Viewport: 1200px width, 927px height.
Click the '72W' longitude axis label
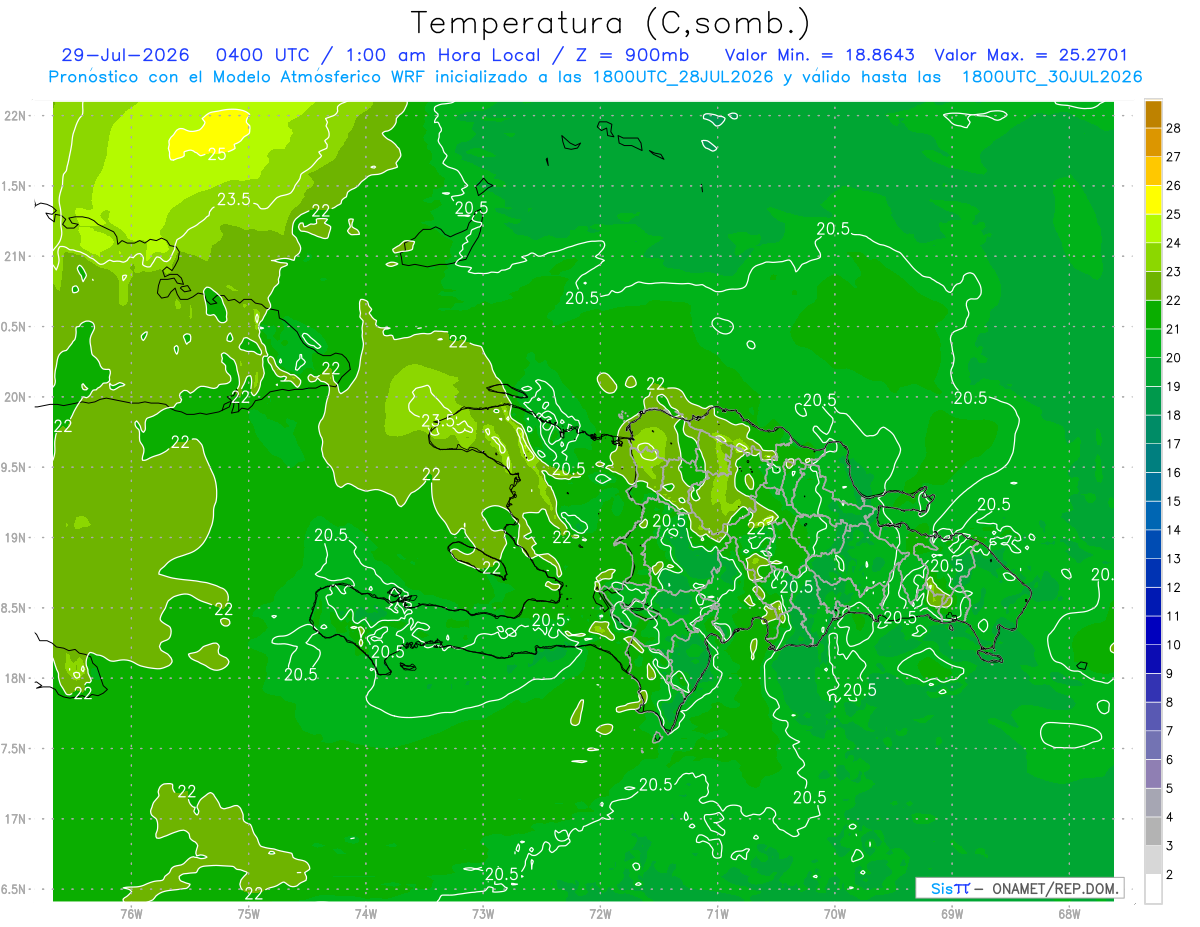point(600,913)
